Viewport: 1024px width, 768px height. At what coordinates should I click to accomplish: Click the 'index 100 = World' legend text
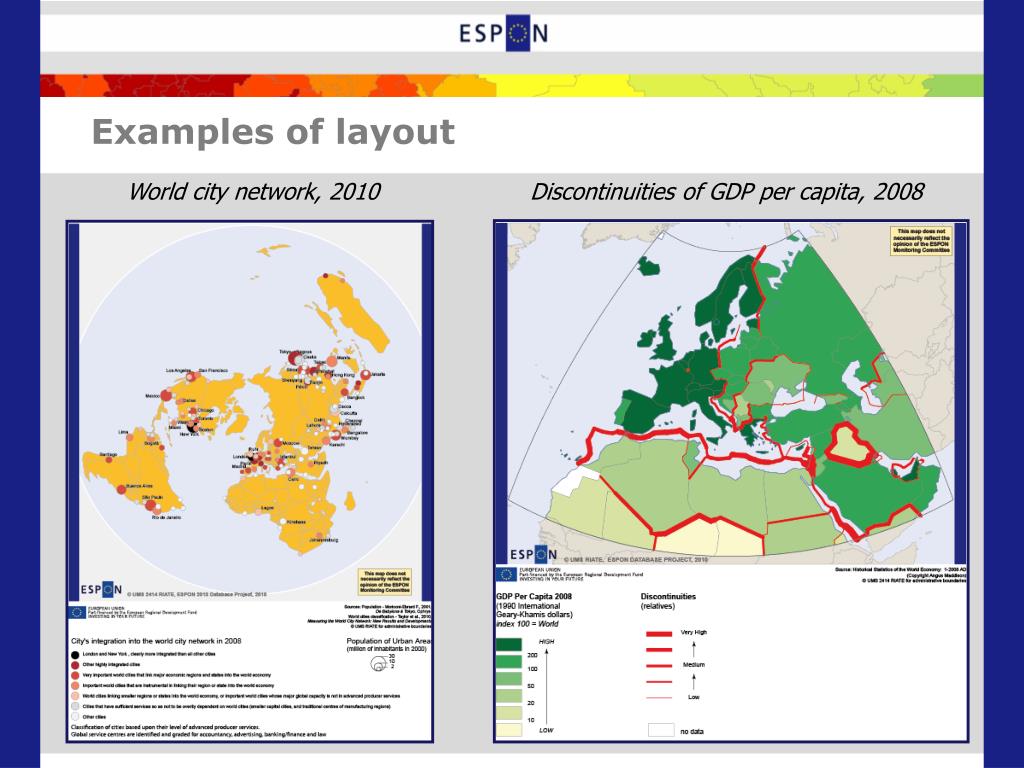coord(528,624)
